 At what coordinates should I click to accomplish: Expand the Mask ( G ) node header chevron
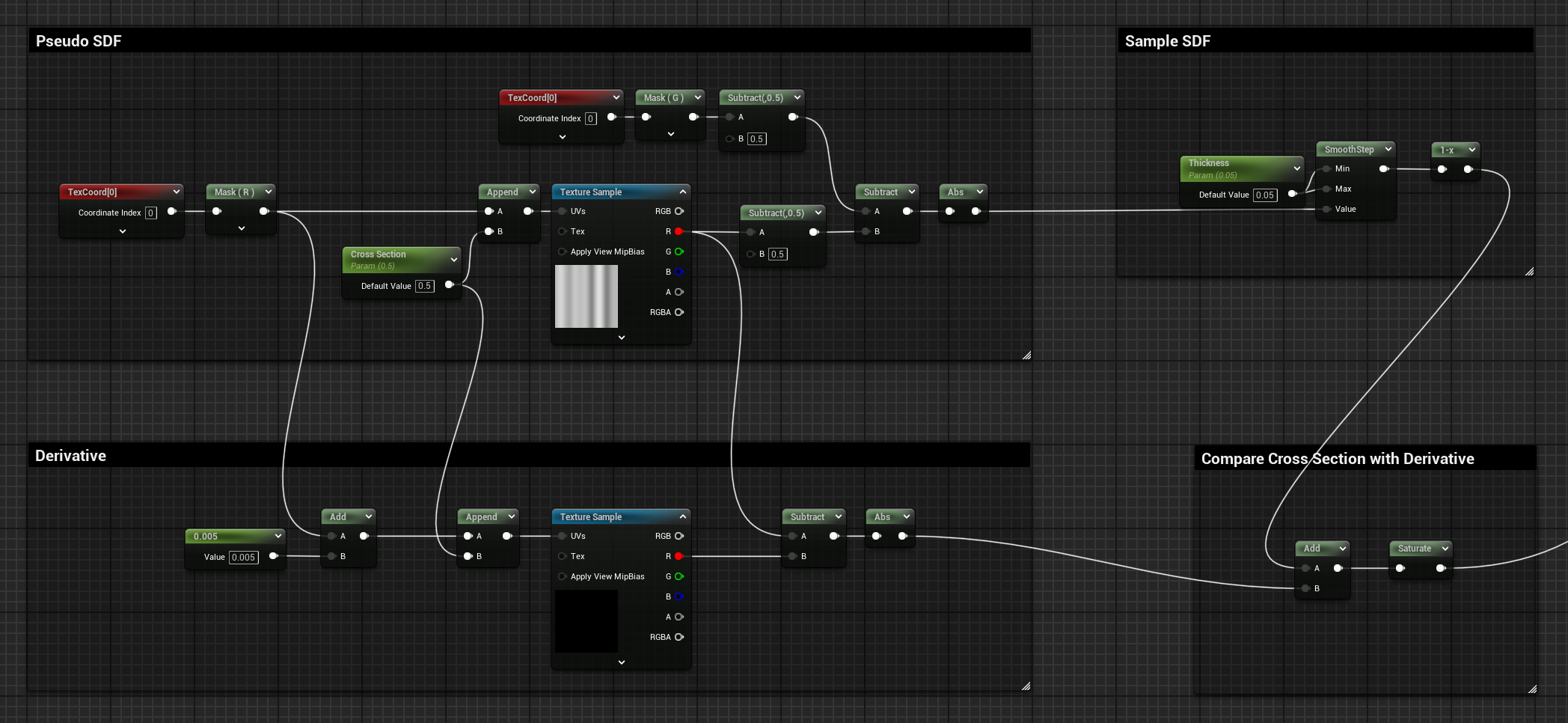698,97
